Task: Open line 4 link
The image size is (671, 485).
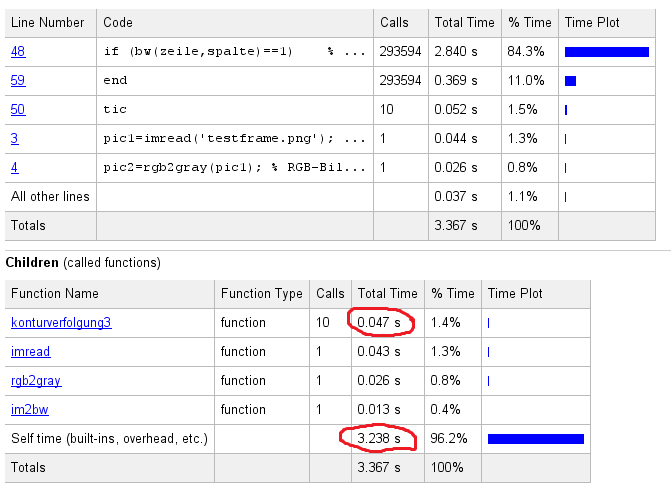Action: [x=14, y=167]
